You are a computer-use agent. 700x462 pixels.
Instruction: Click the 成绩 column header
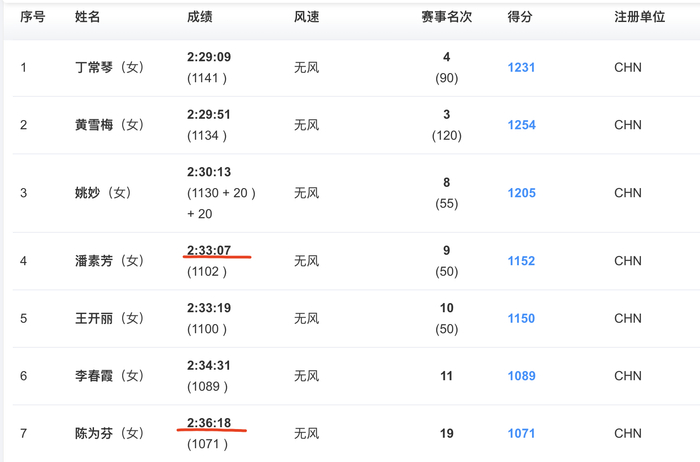coord(200,17)
